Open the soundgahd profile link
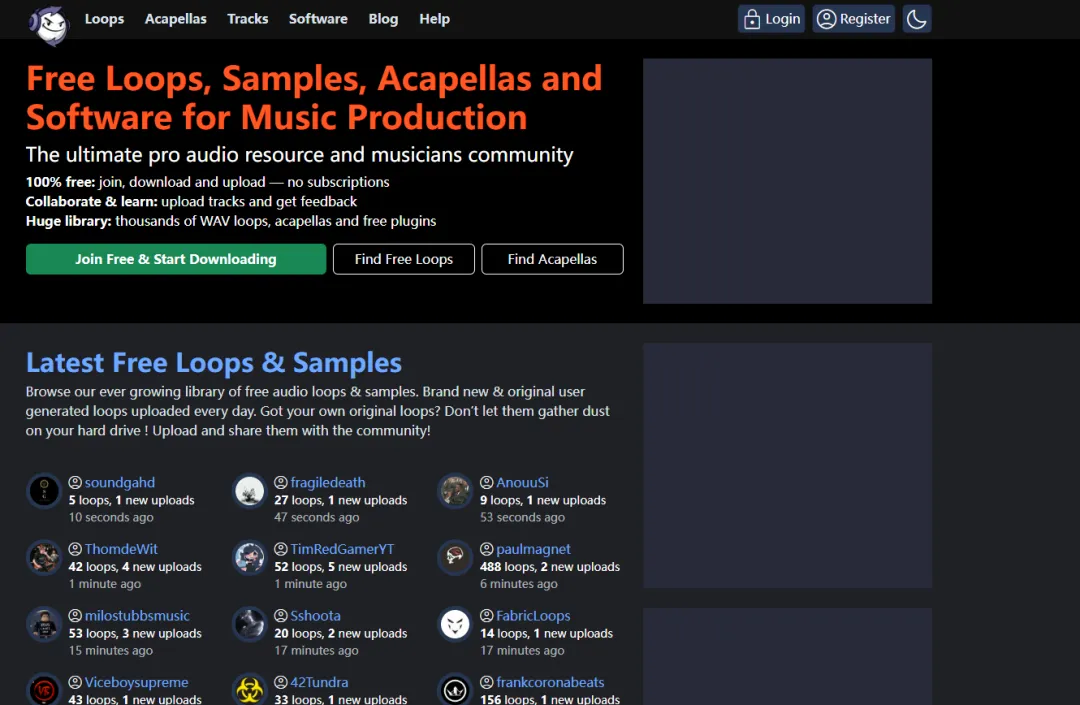Viewport: 1080px width, 705px height. tap(120, 483)
